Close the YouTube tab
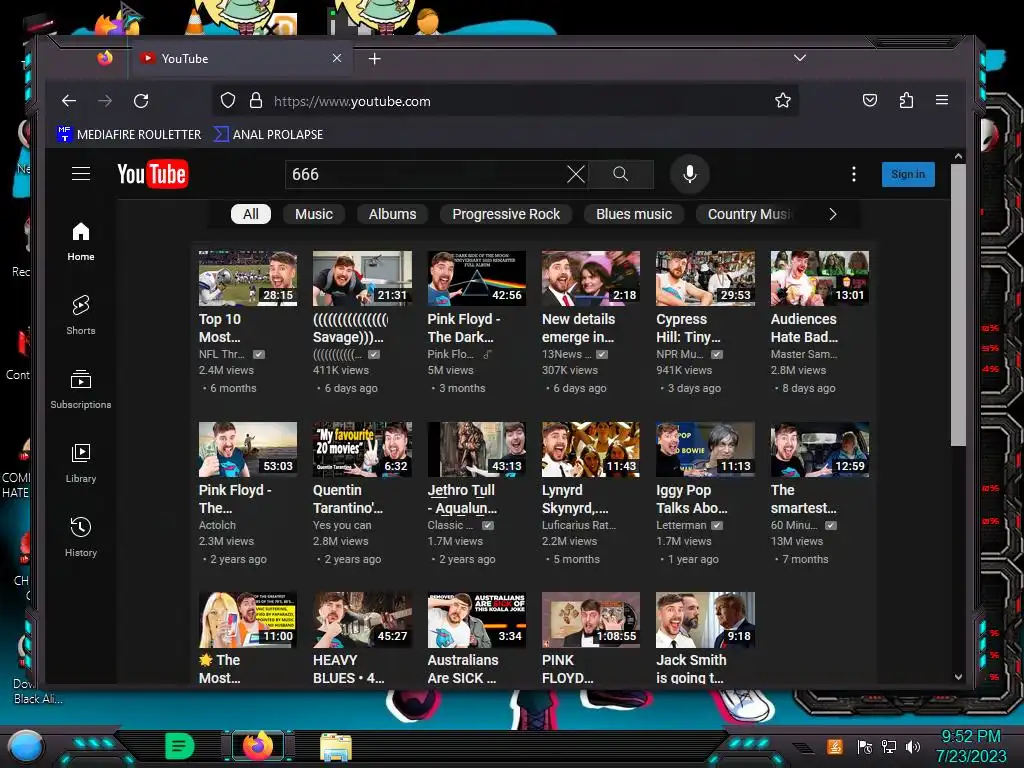Image resolution: width=1024 pixels, height=768 pixels. pos(337,58)
